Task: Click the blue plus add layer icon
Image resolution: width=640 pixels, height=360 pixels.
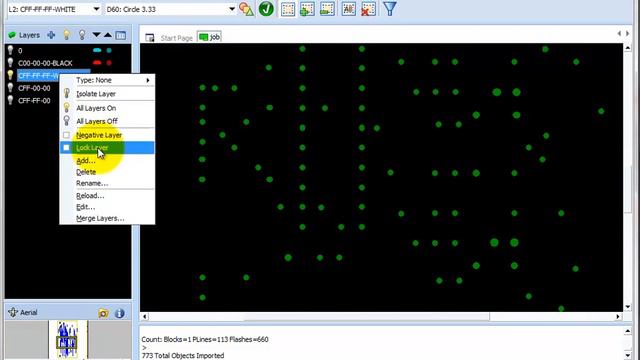Action: click(x=51, y=35)
